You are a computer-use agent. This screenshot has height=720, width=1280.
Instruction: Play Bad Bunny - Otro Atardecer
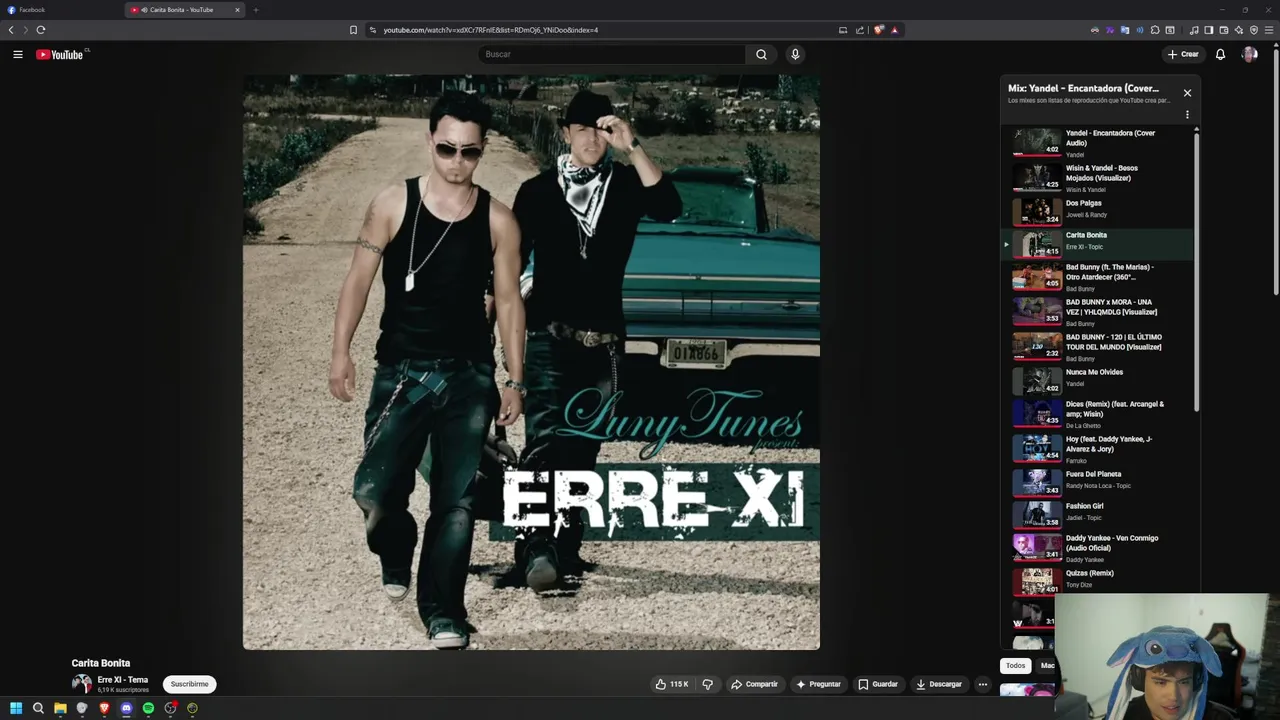(1098, 277)
